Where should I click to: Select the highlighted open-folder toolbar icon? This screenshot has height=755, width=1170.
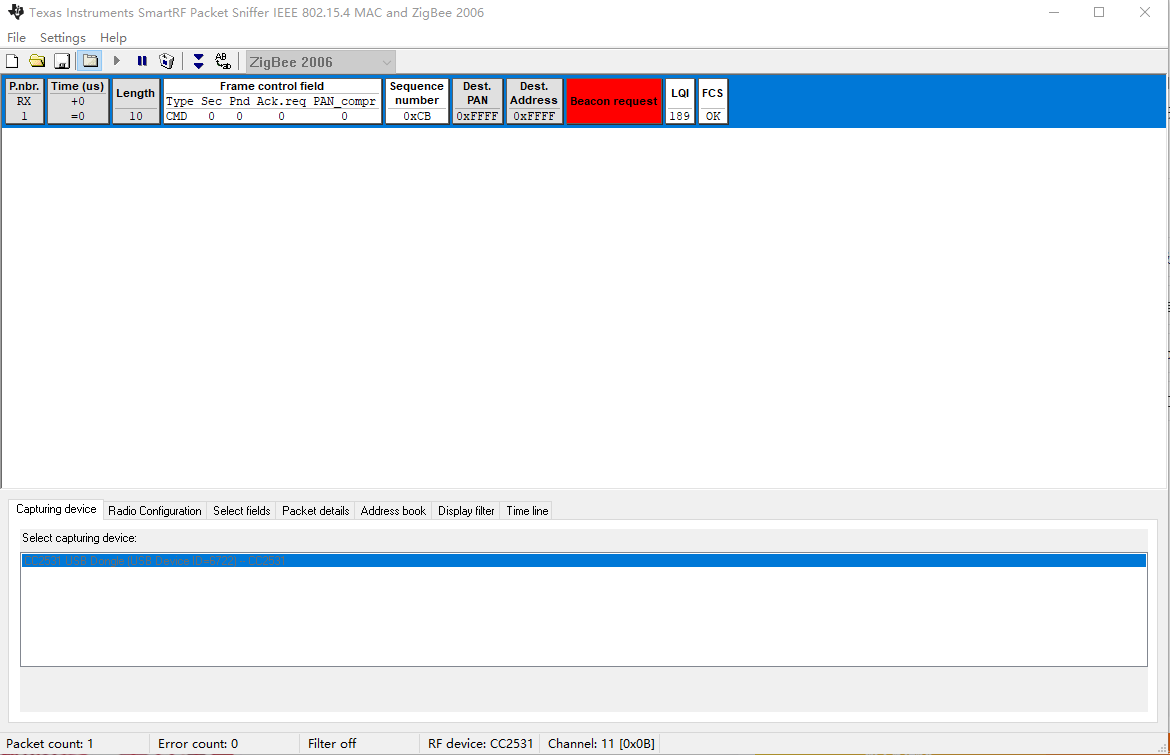tap(88, 61)
